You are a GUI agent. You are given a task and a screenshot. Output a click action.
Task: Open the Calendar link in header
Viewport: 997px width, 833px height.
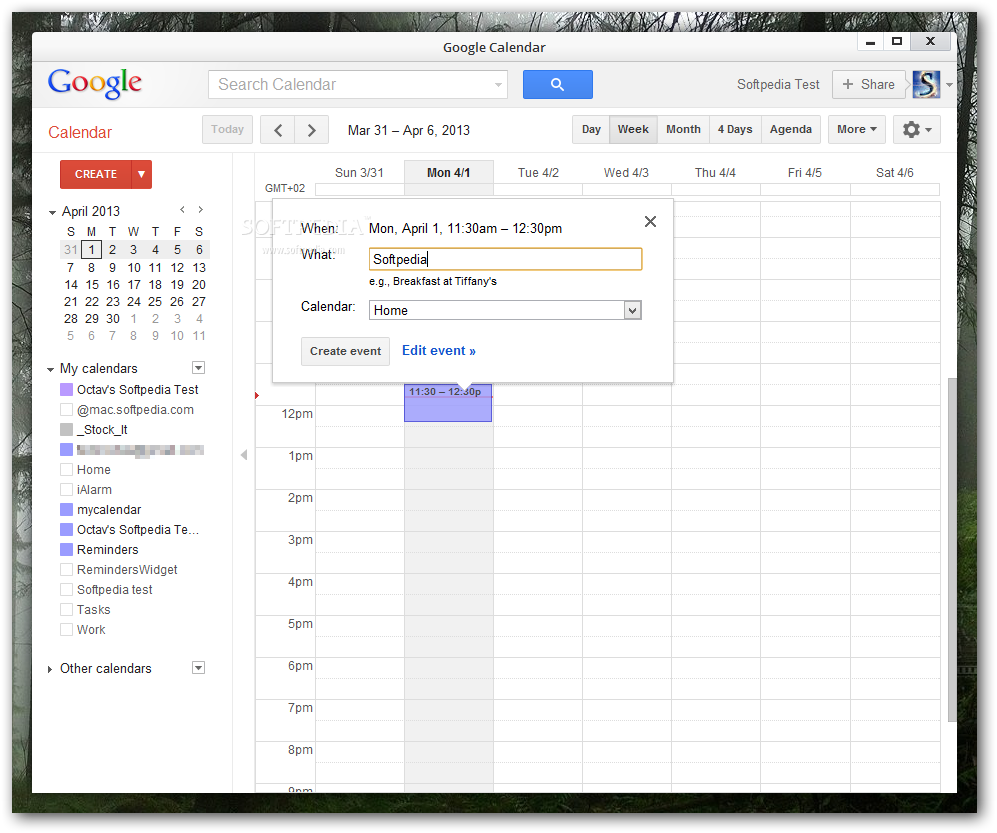tap(80, 132)
